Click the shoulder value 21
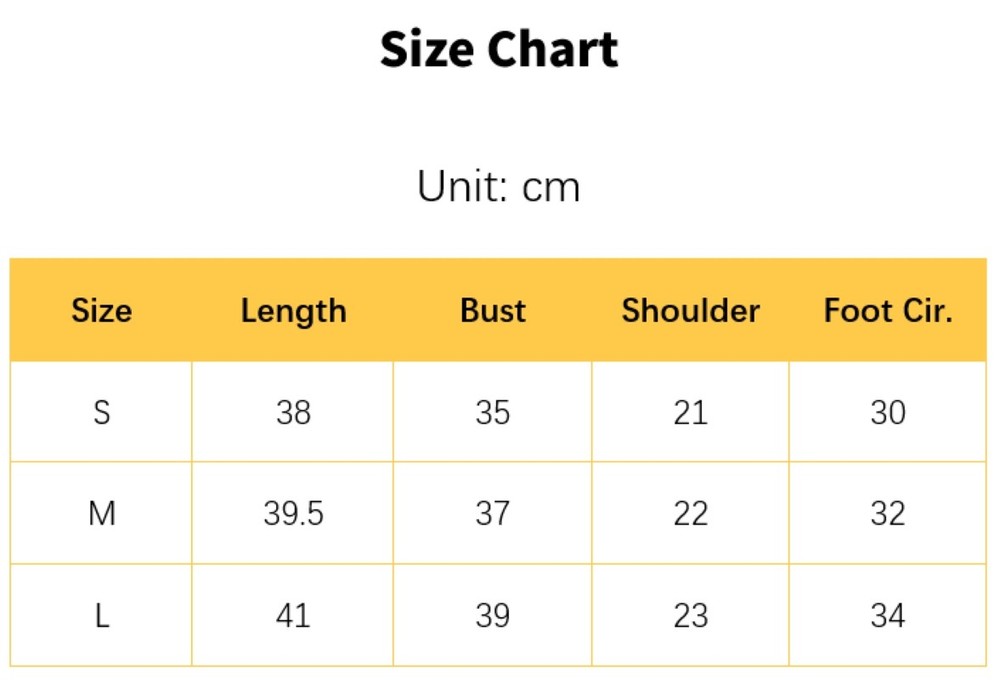Image resolution: width=1000 pixels, height=680 pixels. [x=691, y=412]
